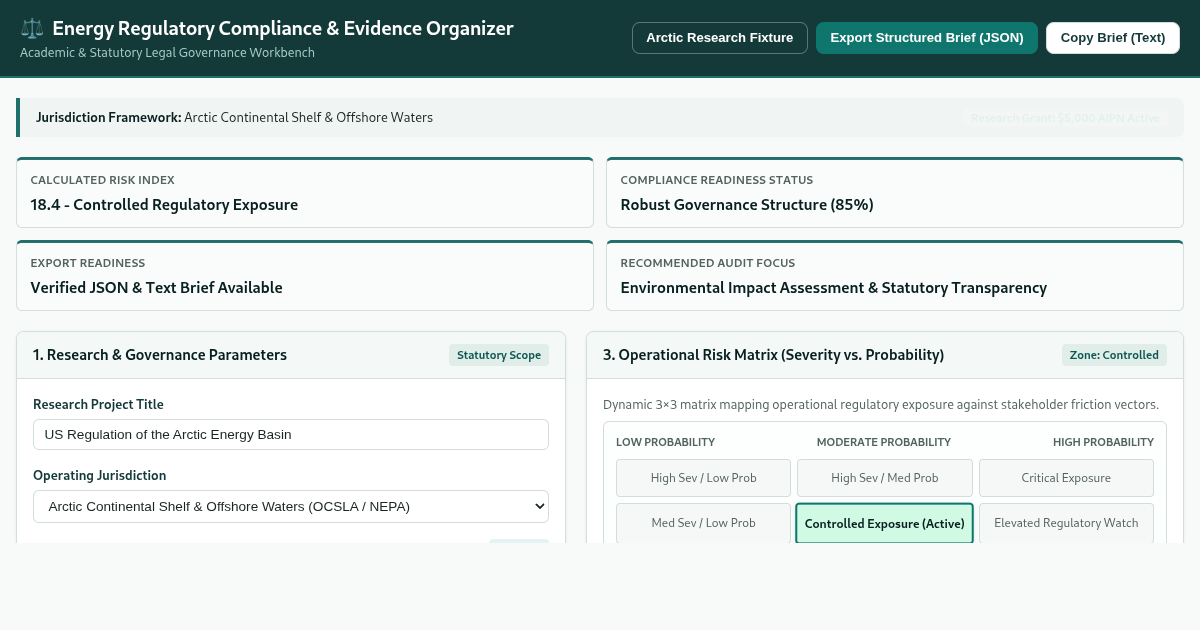Click the 'Robust Governance Structure (85%)' value
The image size is (1200, 630).
[747, 205]
